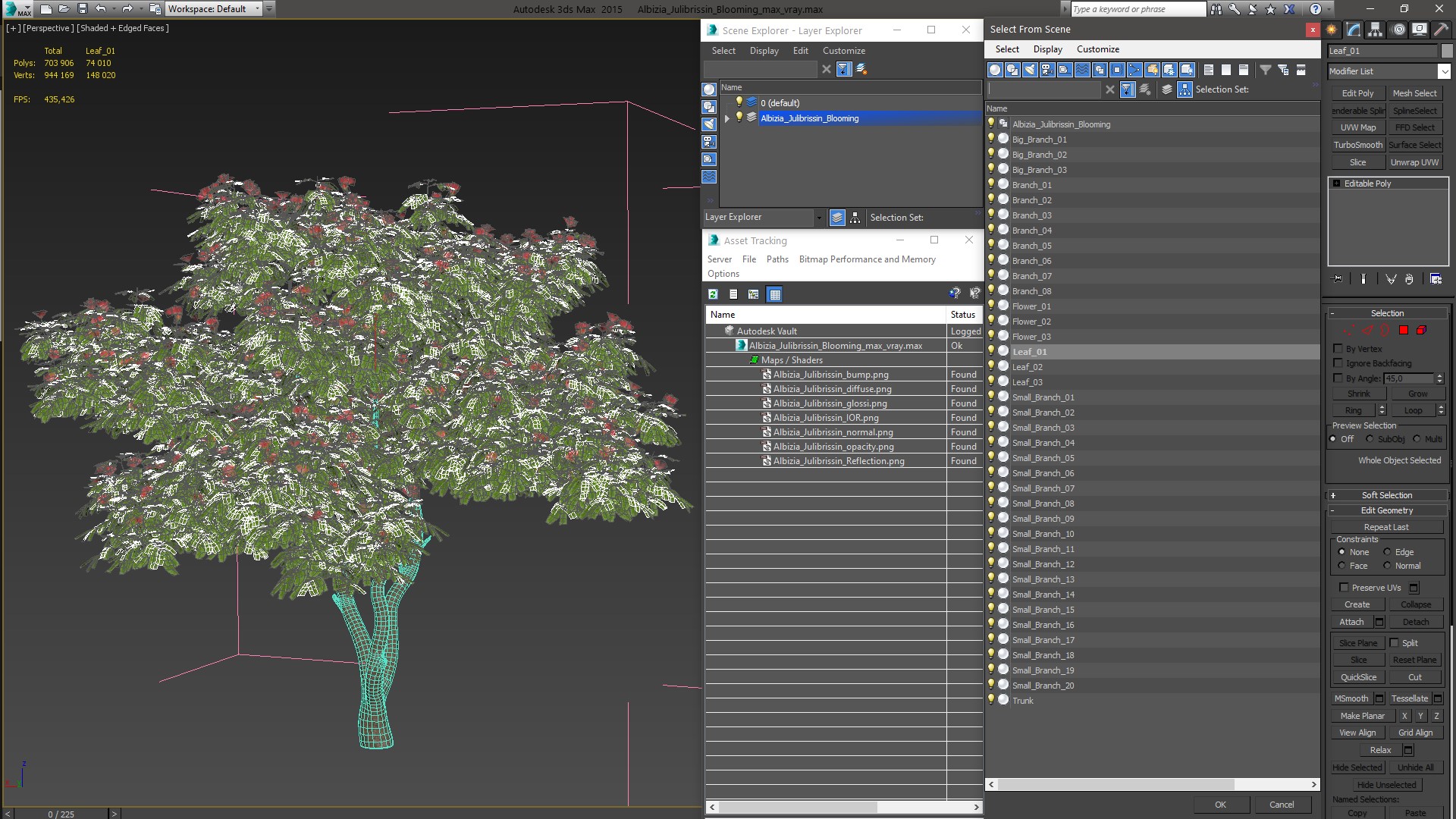The height and width of the screenshot is (819, 1456).
Task: Expand the Editable Poly stack entry
Action: point(1336,184)
